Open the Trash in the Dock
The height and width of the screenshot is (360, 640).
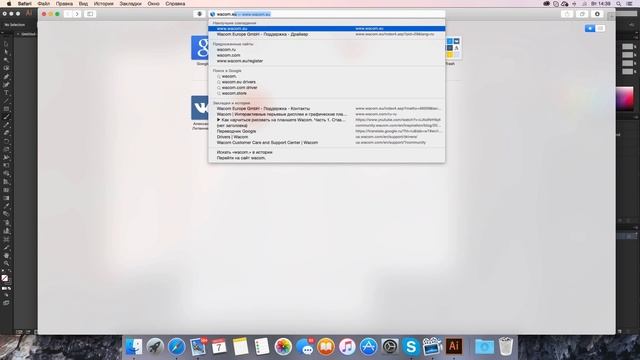[506, 347]
